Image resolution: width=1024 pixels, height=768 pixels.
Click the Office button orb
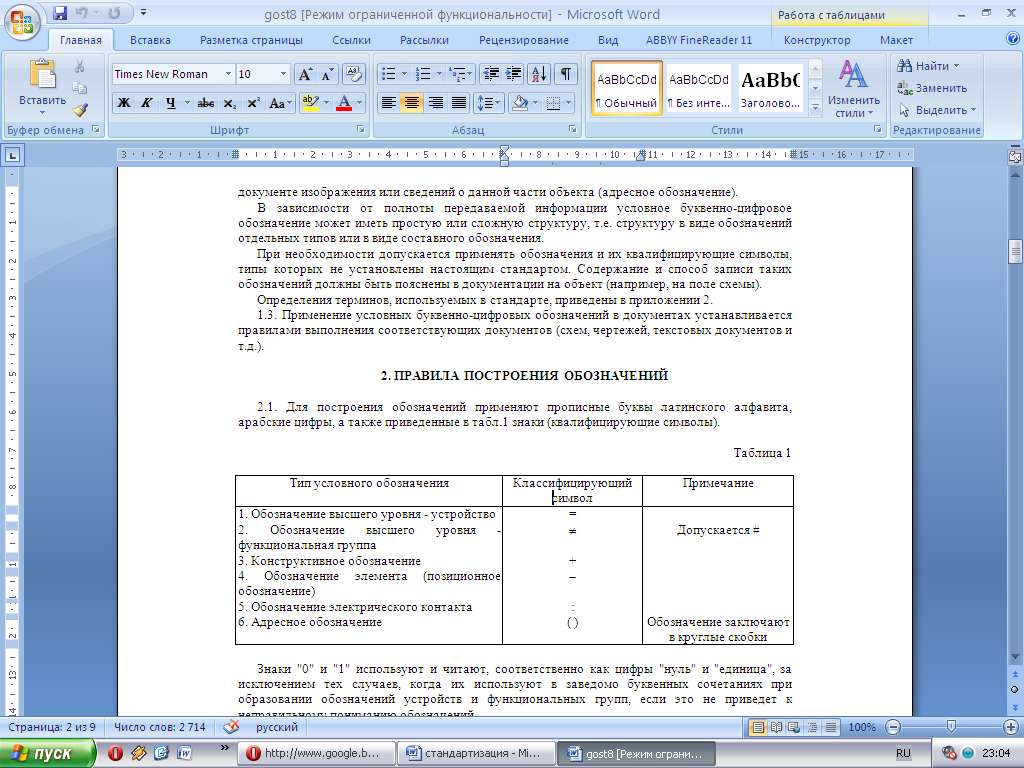pyautogui.click(x=22, y=22)
